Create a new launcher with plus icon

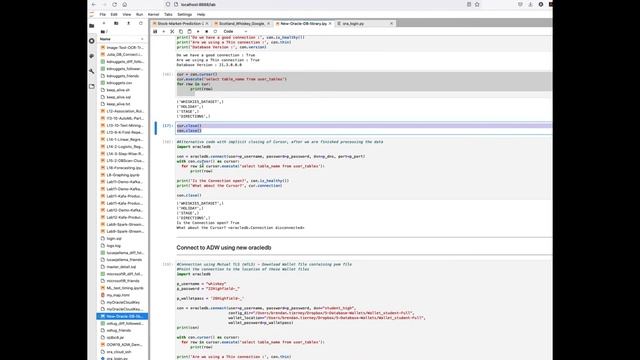(x=104, y=23)
